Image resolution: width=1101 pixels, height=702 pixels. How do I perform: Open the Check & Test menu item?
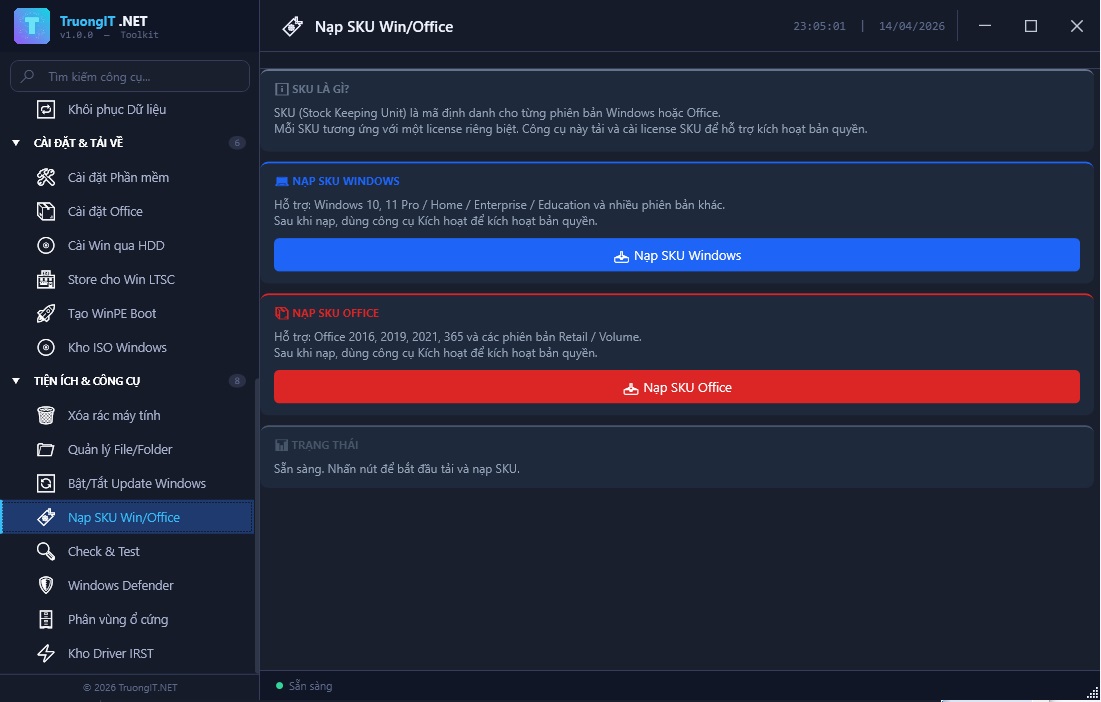103,552
